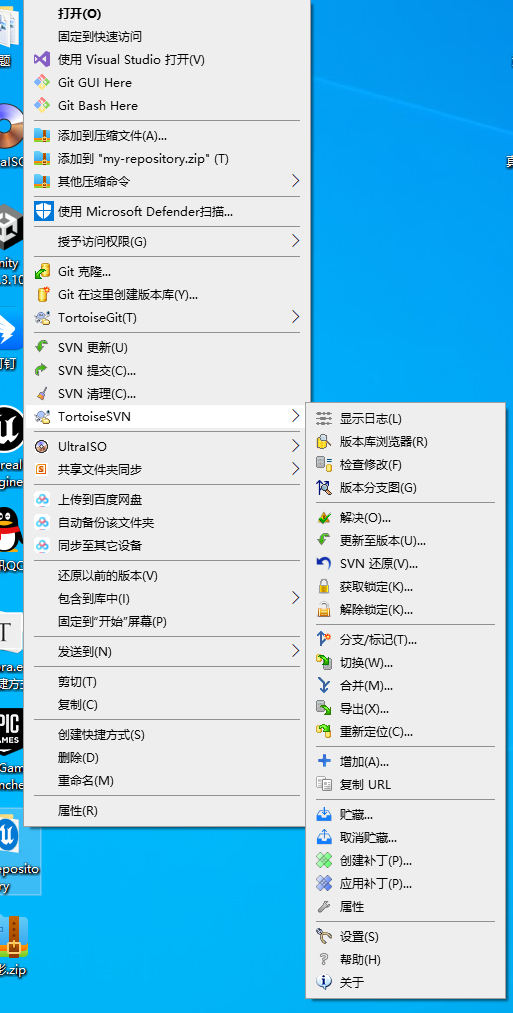Click the TortoiseSVN 属性 wrench icon
Viewport: 513px width, 1013px height.
[323, 907]
